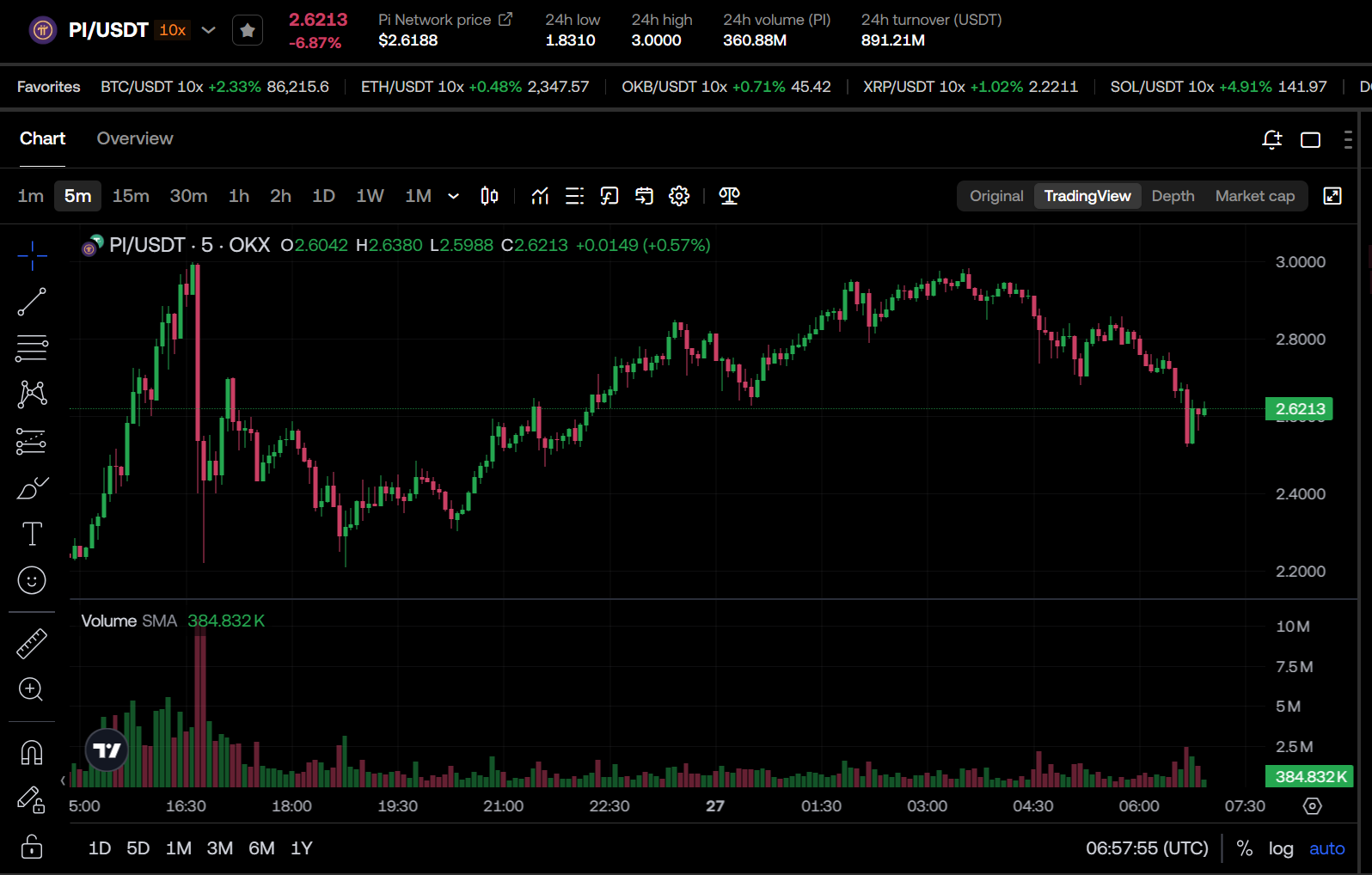Click the Volume SMA indicator legend
1372x875 pixels.
pyautogui.click(x=173, y=621)
